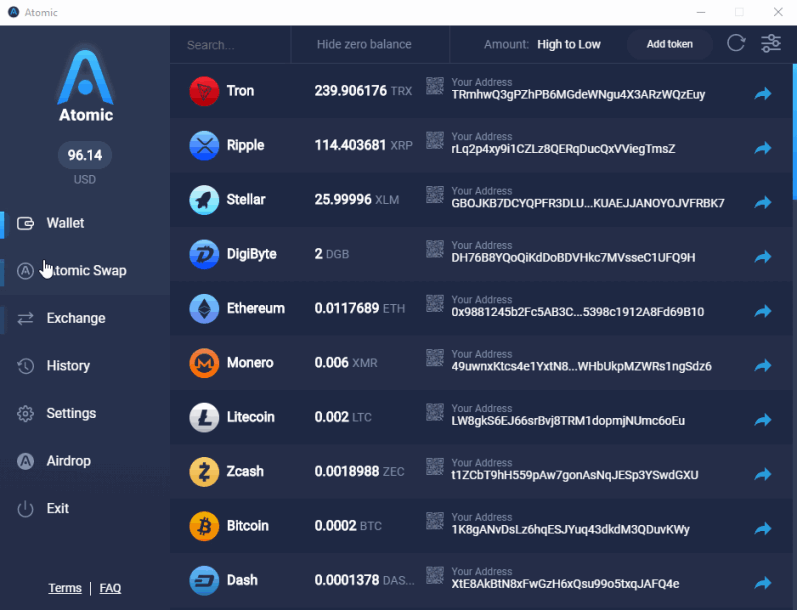The height and width of the screenshot is (610, 797).
Task: Click the send arrow for Ripple
Action: point(762,148)
